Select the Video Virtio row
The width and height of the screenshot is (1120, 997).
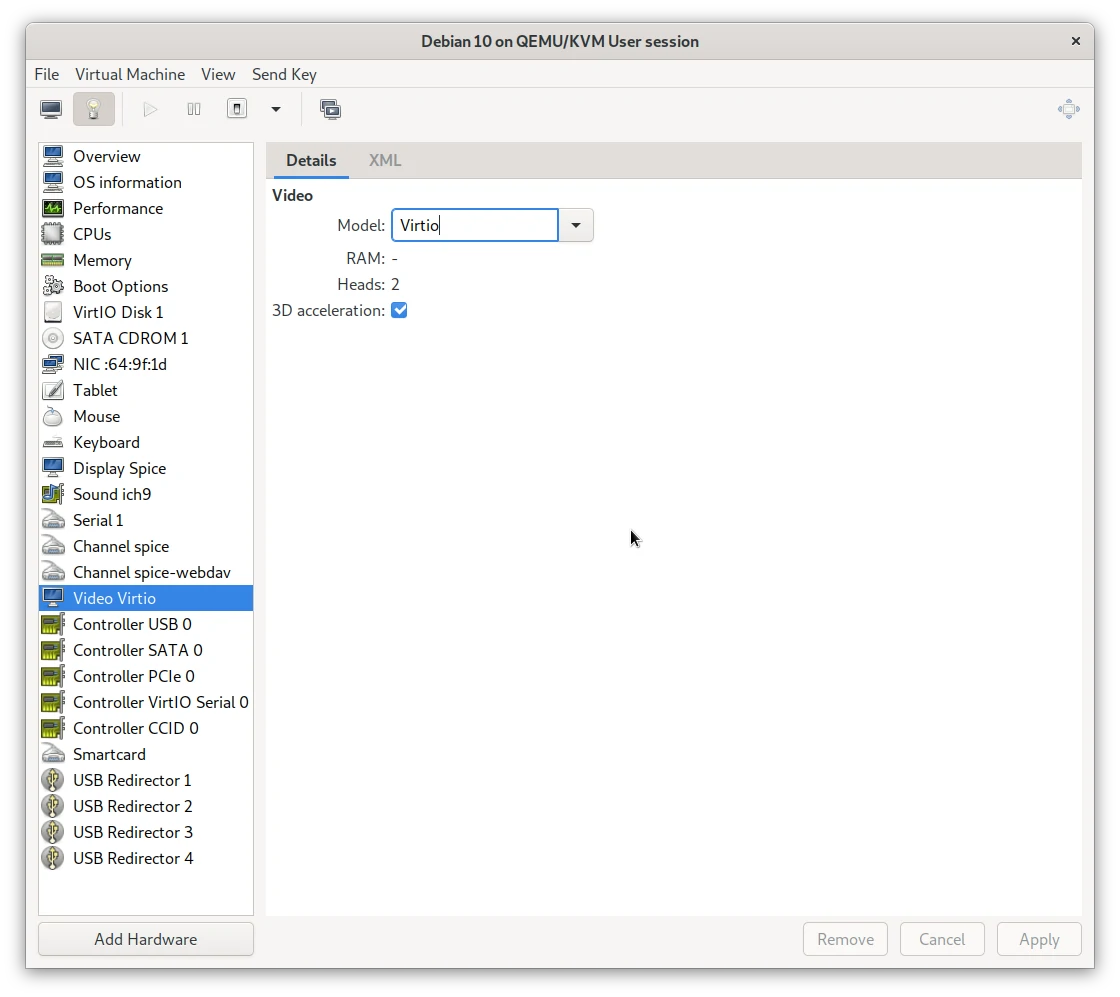coord(146,598)
